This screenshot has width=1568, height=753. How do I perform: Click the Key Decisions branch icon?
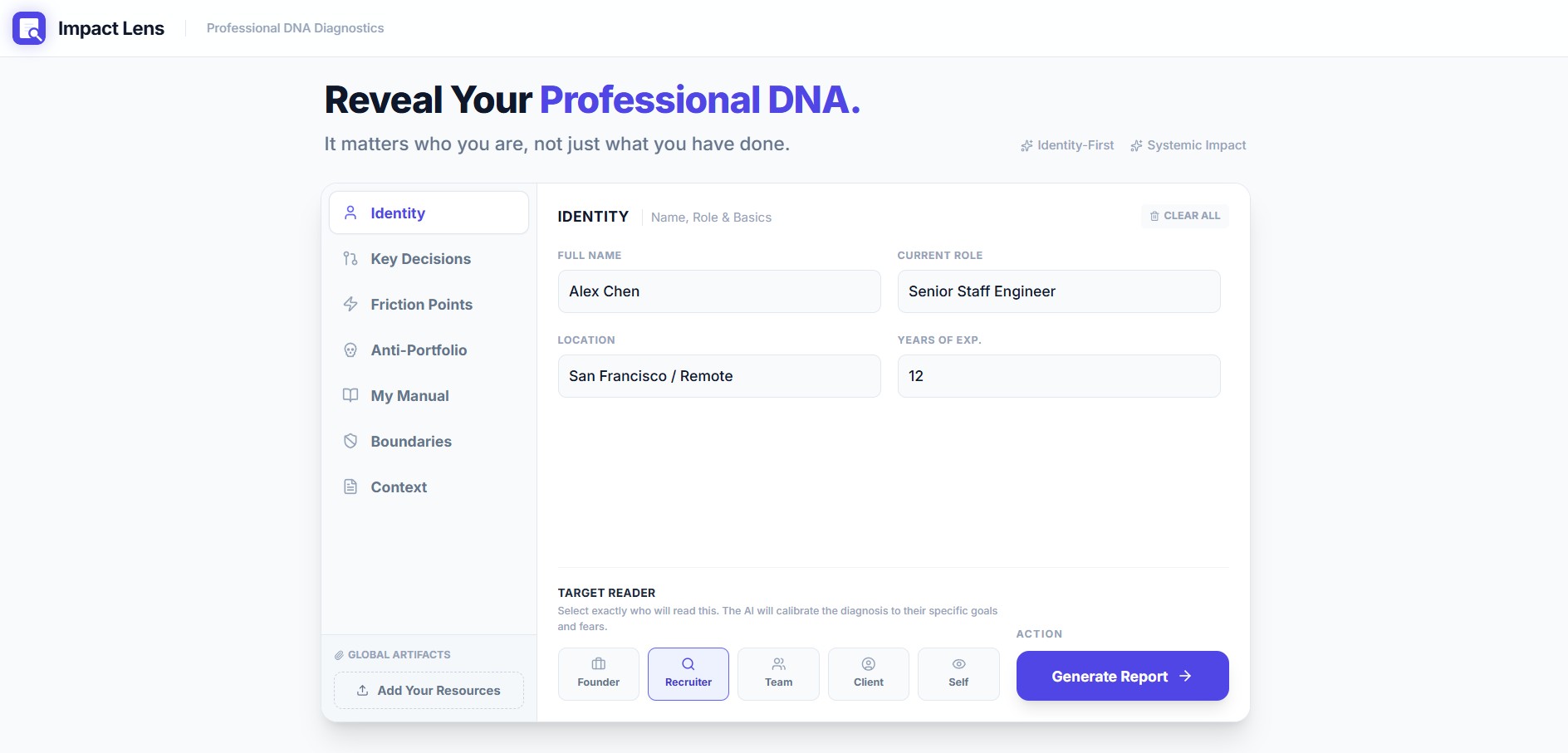(x=350, y=259)
